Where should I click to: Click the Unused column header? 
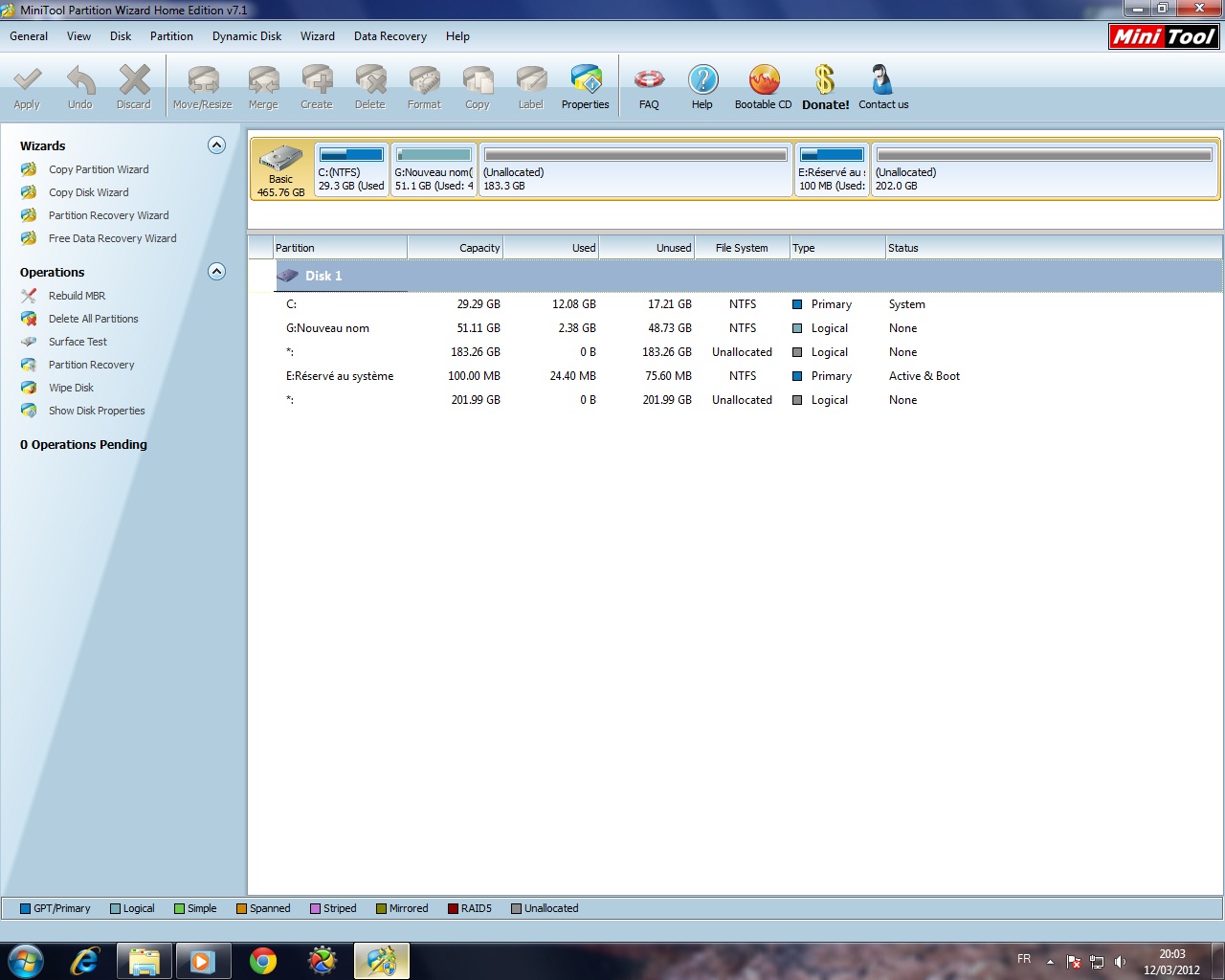coord(647,248)
